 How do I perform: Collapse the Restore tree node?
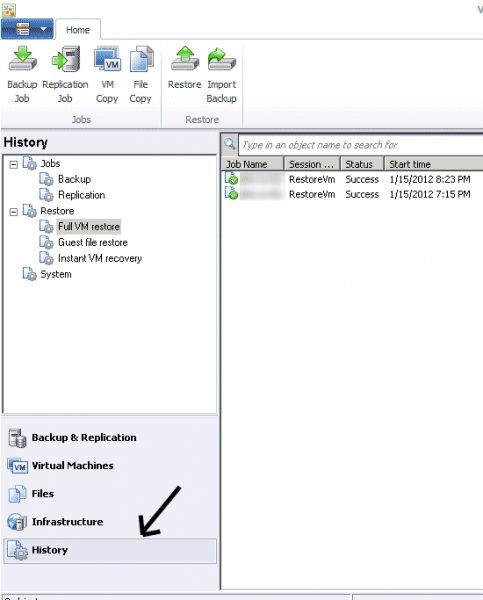click(x=13, y=212)
